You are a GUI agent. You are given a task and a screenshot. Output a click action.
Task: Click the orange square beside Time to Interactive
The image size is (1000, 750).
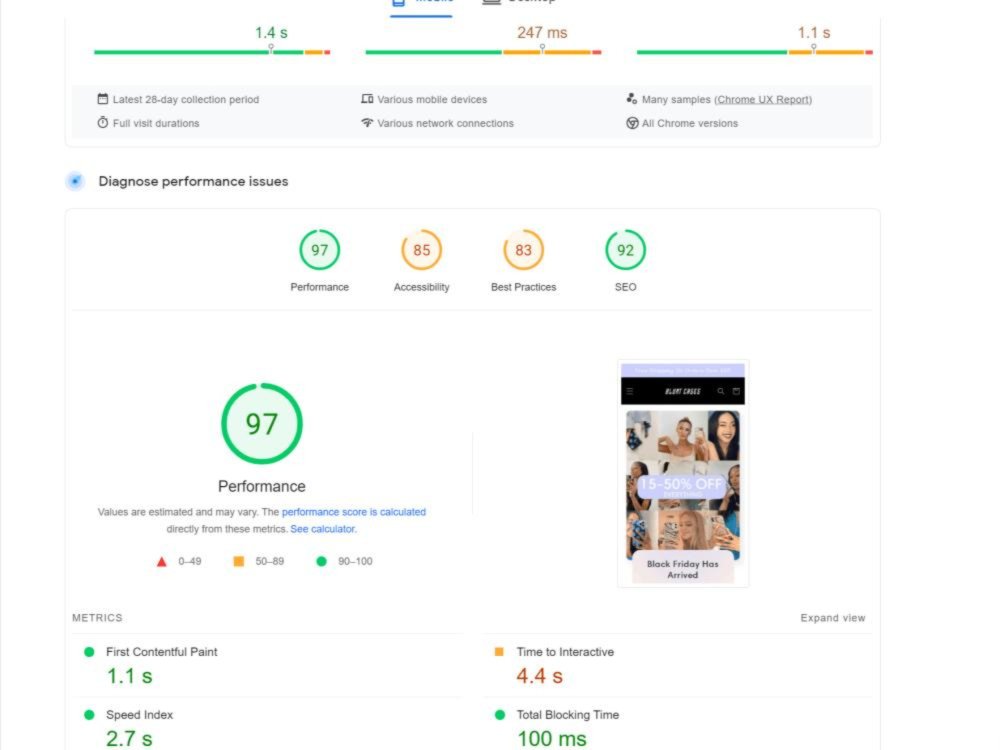click(x=499, y=652)
